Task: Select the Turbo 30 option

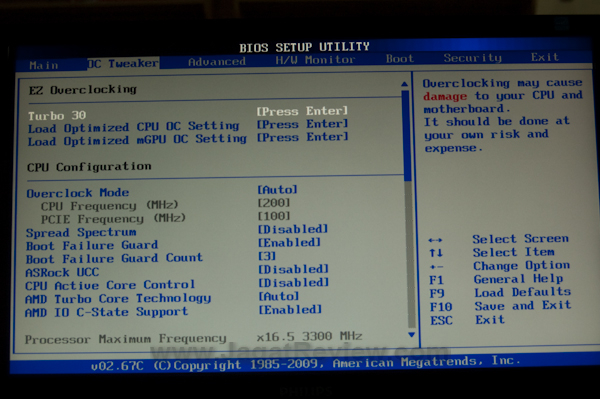Action: point(57,116)
